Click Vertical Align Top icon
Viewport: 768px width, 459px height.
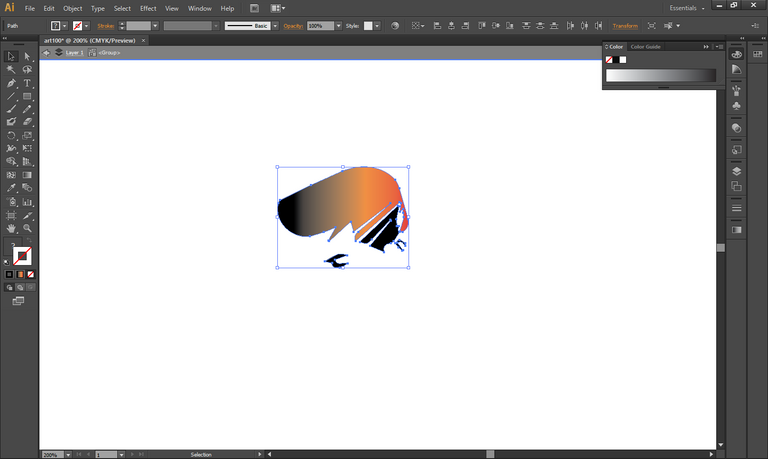[481, 26]
